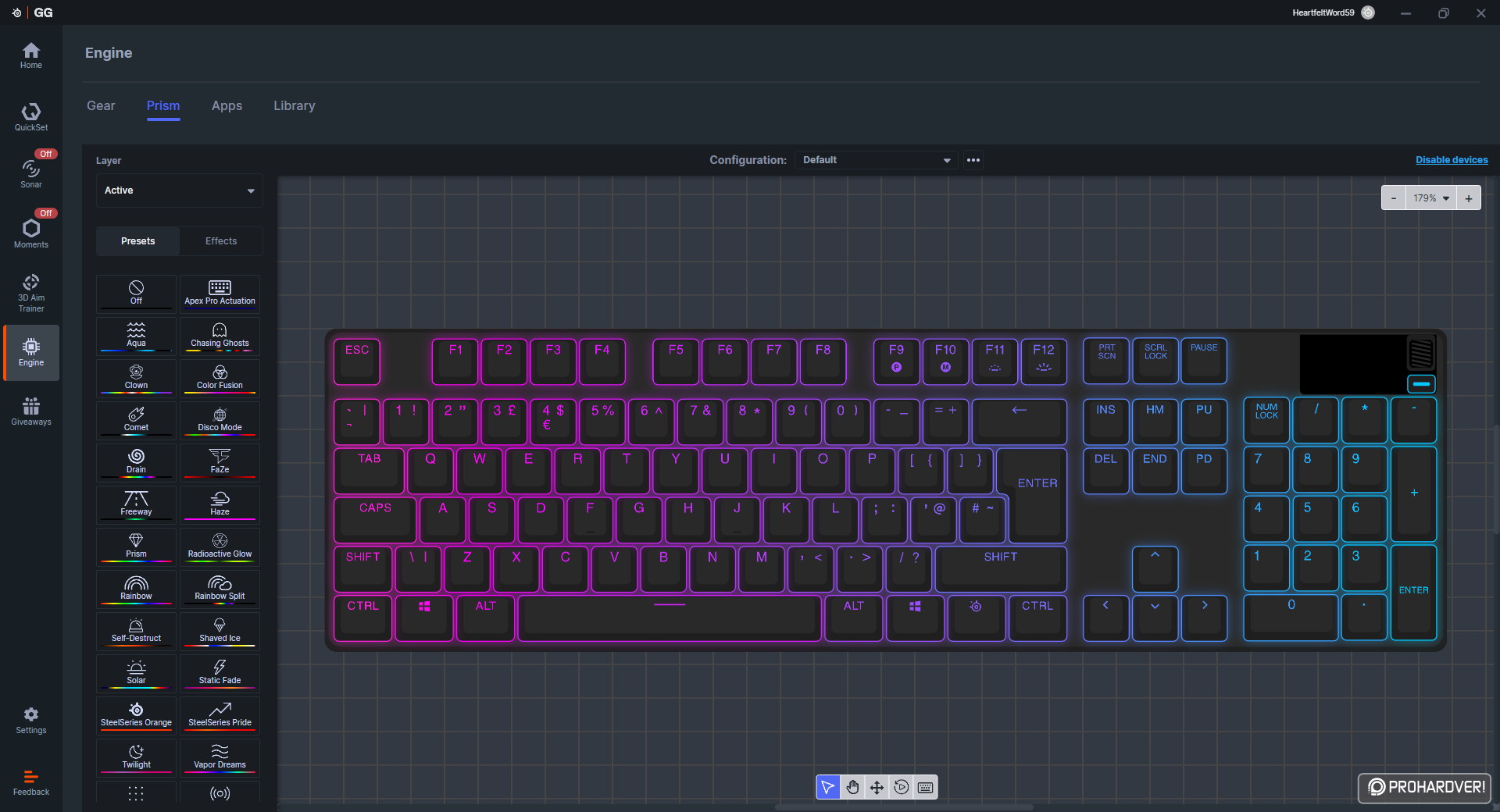Viewport: 1500px width, 812px height.
Task: Open Settings in the sidebar
Action: [31, 720]
